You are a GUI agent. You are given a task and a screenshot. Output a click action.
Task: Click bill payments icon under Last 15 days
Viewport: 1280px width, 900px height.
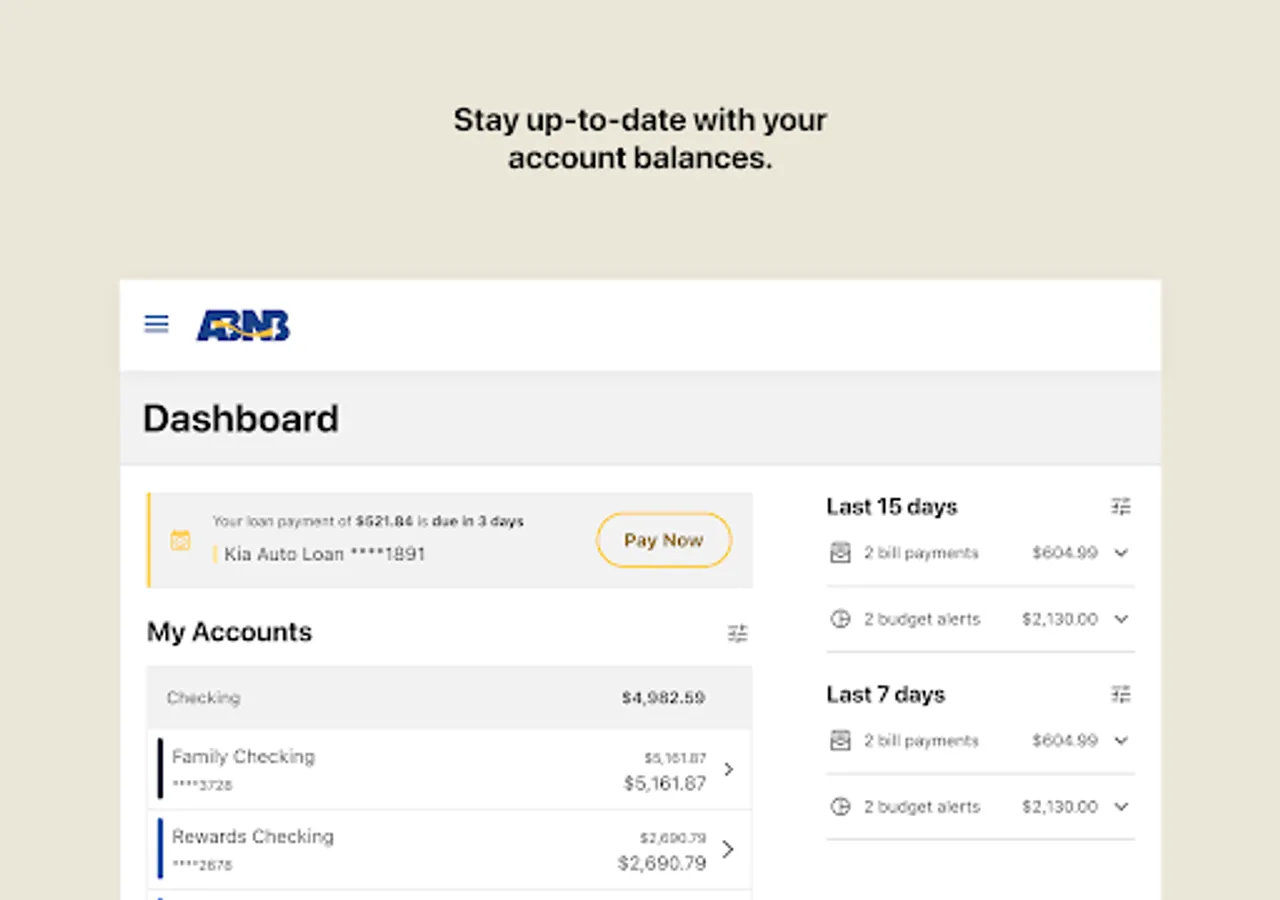coord(840,553)
